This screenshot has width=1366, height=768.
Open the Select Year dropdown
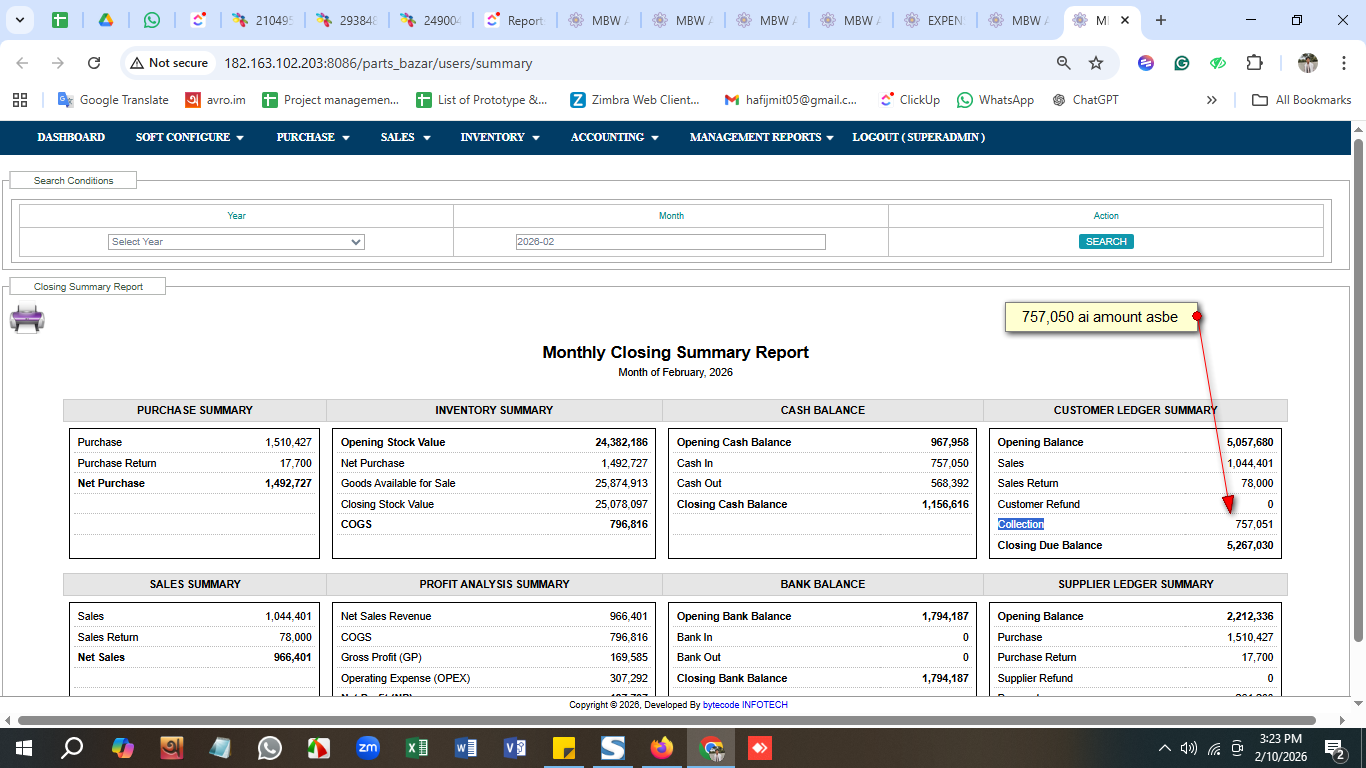pos(236,242)
